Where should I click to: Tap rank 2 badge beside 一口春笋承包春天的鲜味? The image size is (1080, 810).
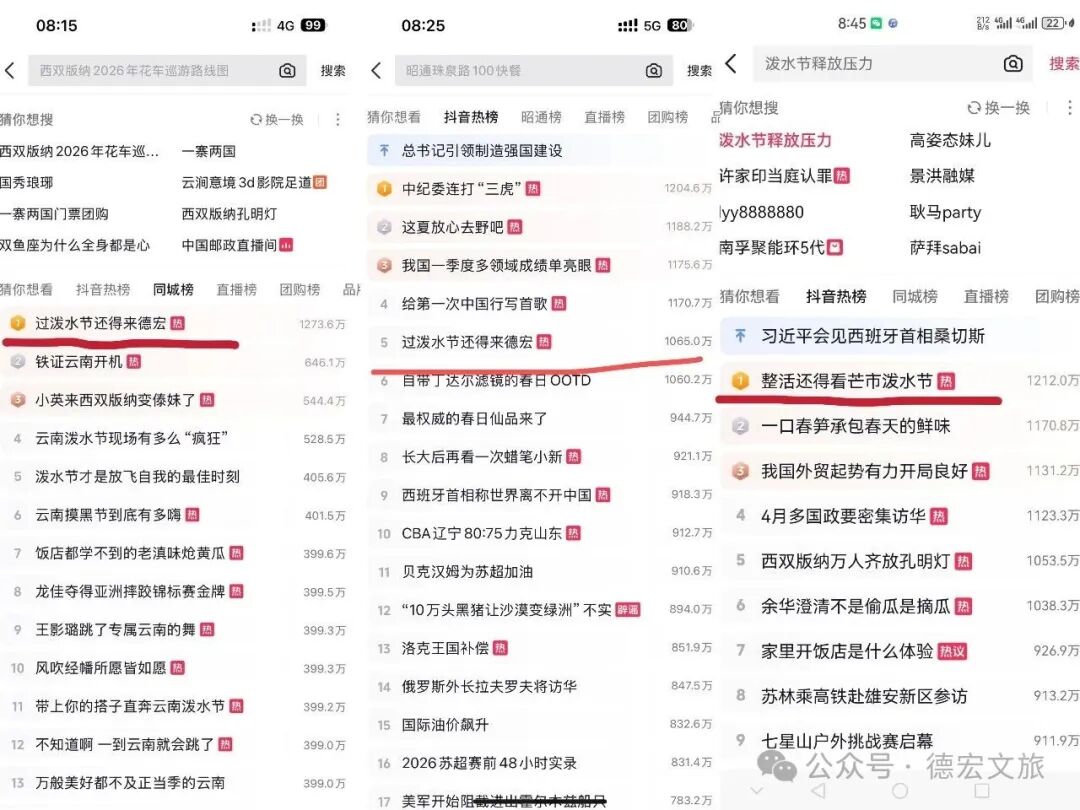click(740, 426)
